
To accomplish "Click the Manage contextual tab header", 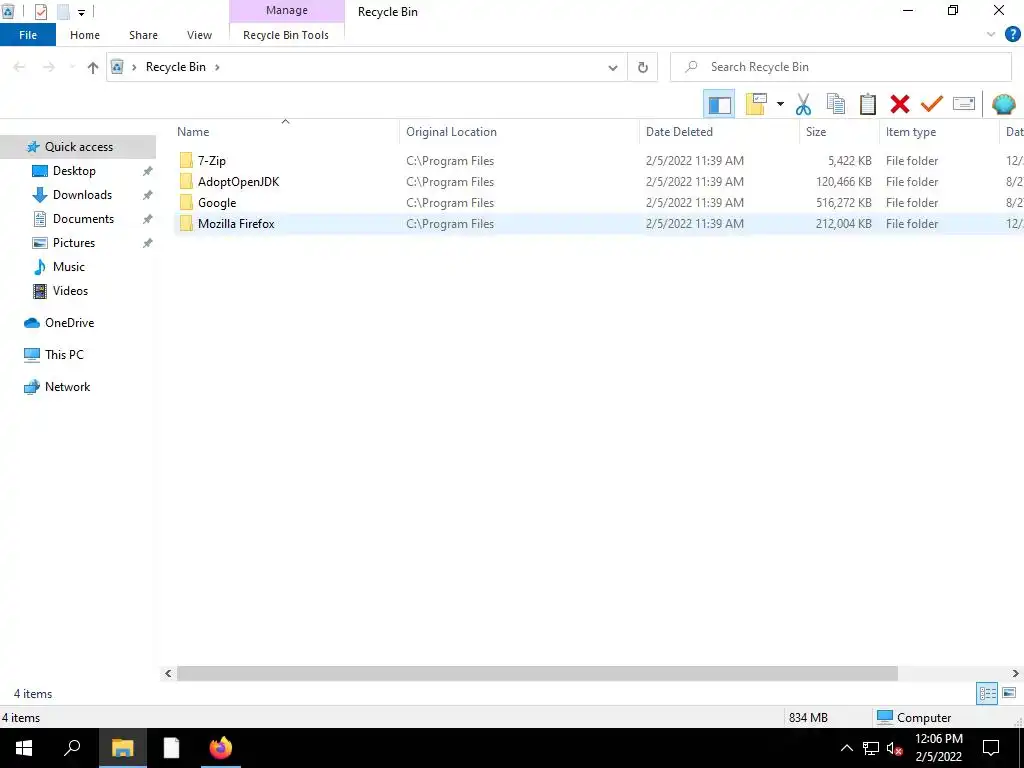I will 287,10.
